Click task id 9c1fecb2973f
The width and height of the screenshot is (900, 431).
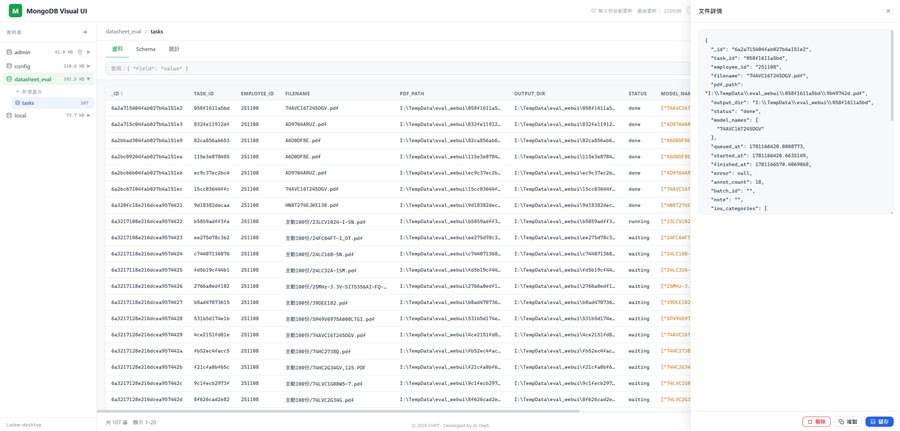[x=211, y=383]
